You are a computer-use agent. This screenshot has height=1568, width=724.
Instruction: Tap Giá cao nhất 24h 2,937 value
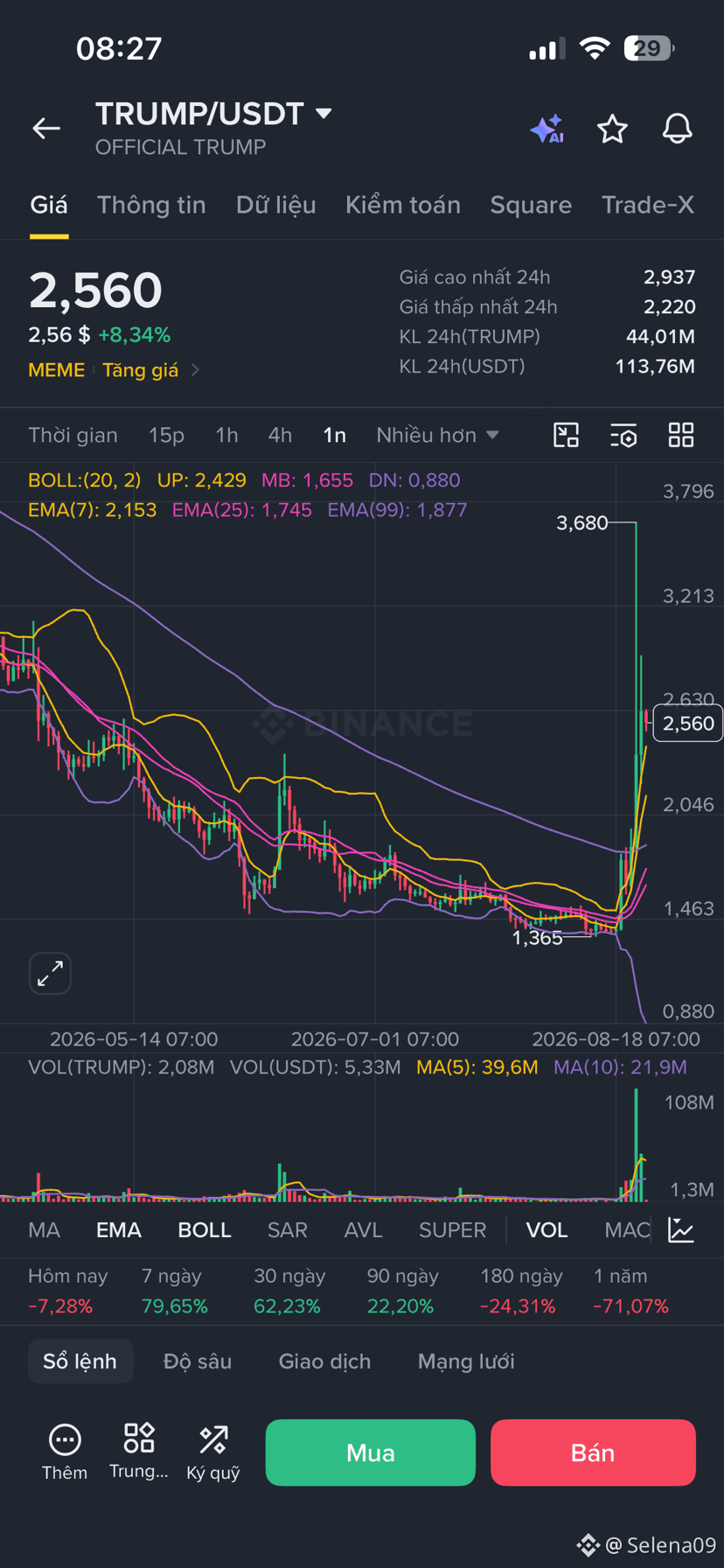(x=670, y=276)
